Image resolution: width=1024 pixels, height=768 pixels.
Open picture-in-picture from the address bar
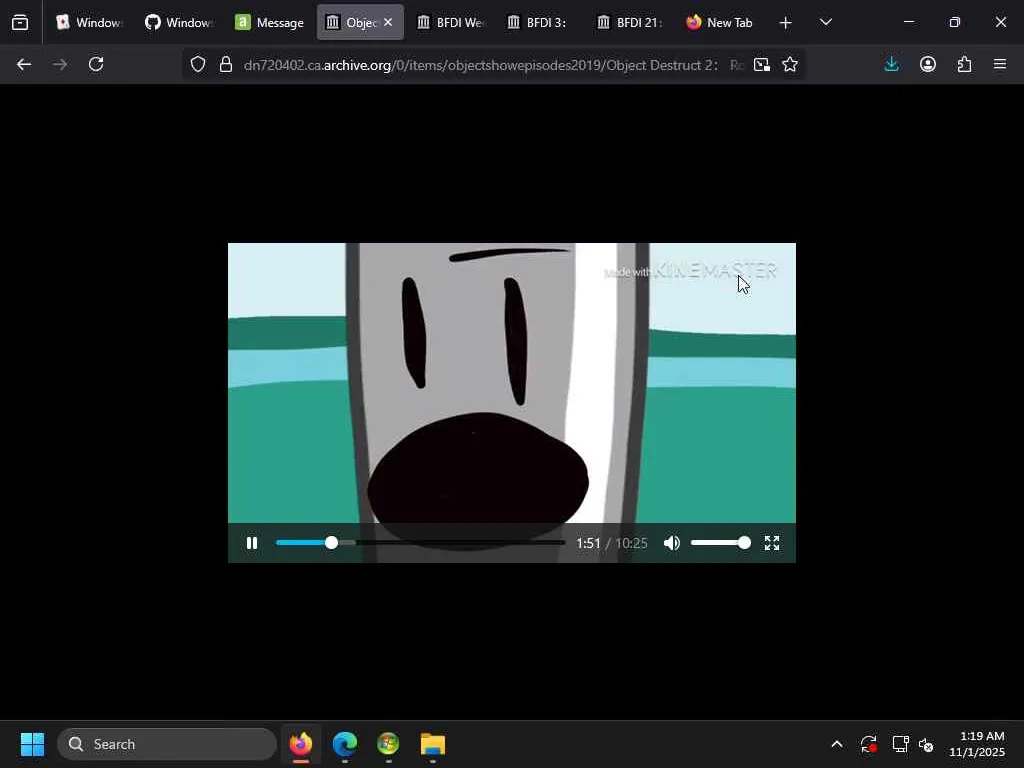click(761, 65)
